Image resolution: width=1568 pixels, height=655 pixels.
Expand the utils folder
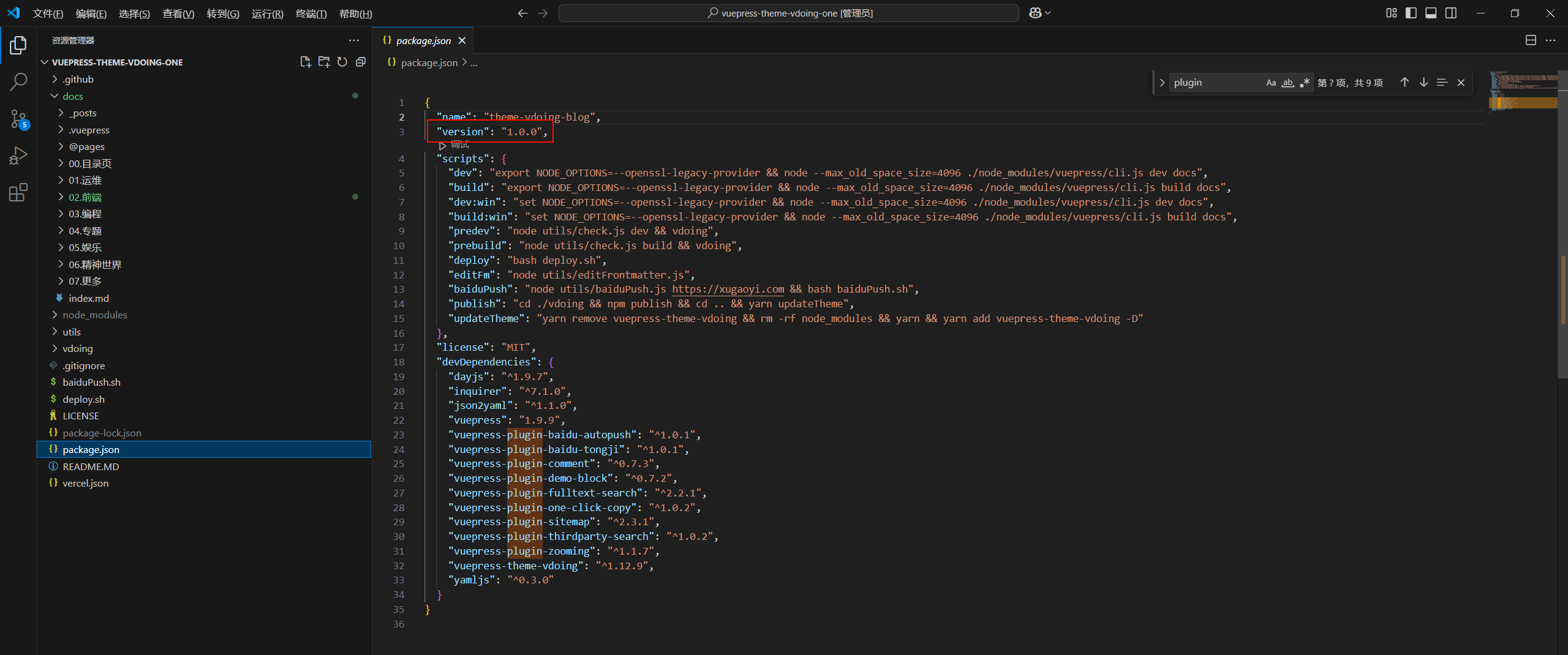tap(204, 332)
